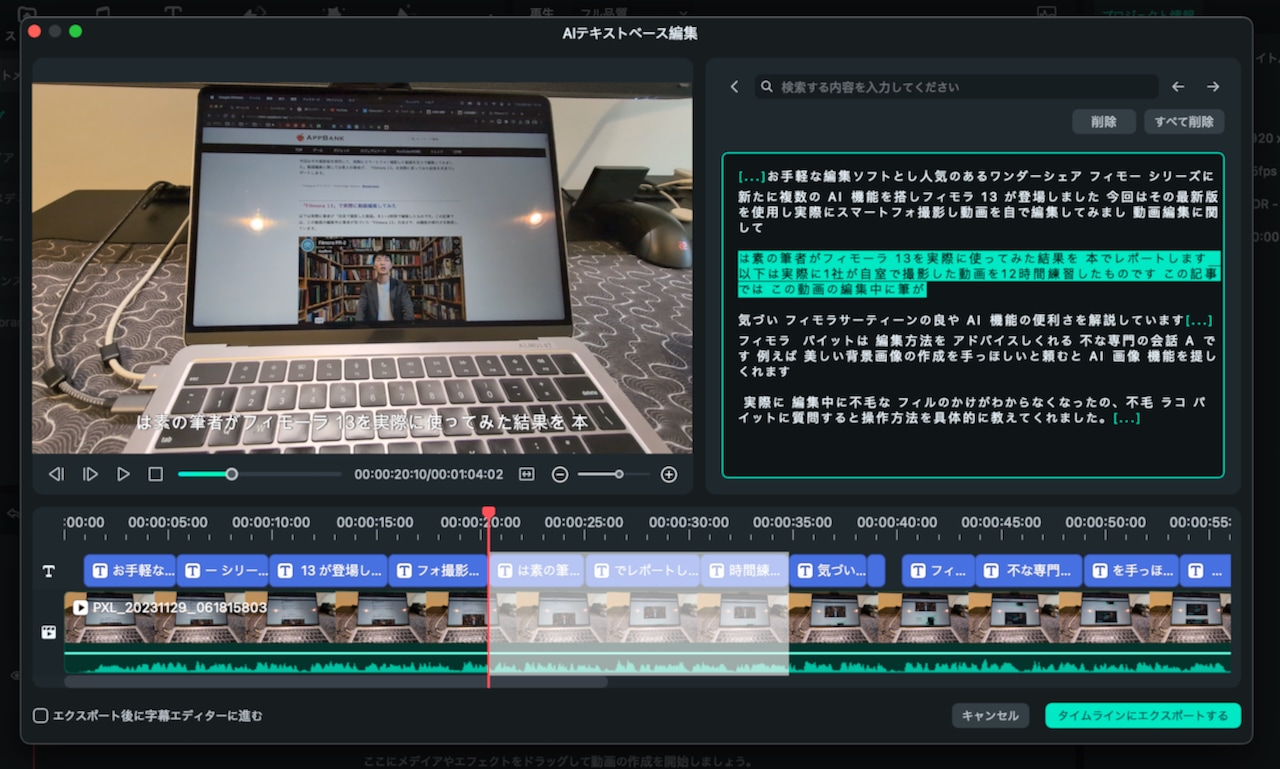Zoom out the timeline with minus icon

coord(560,474)
